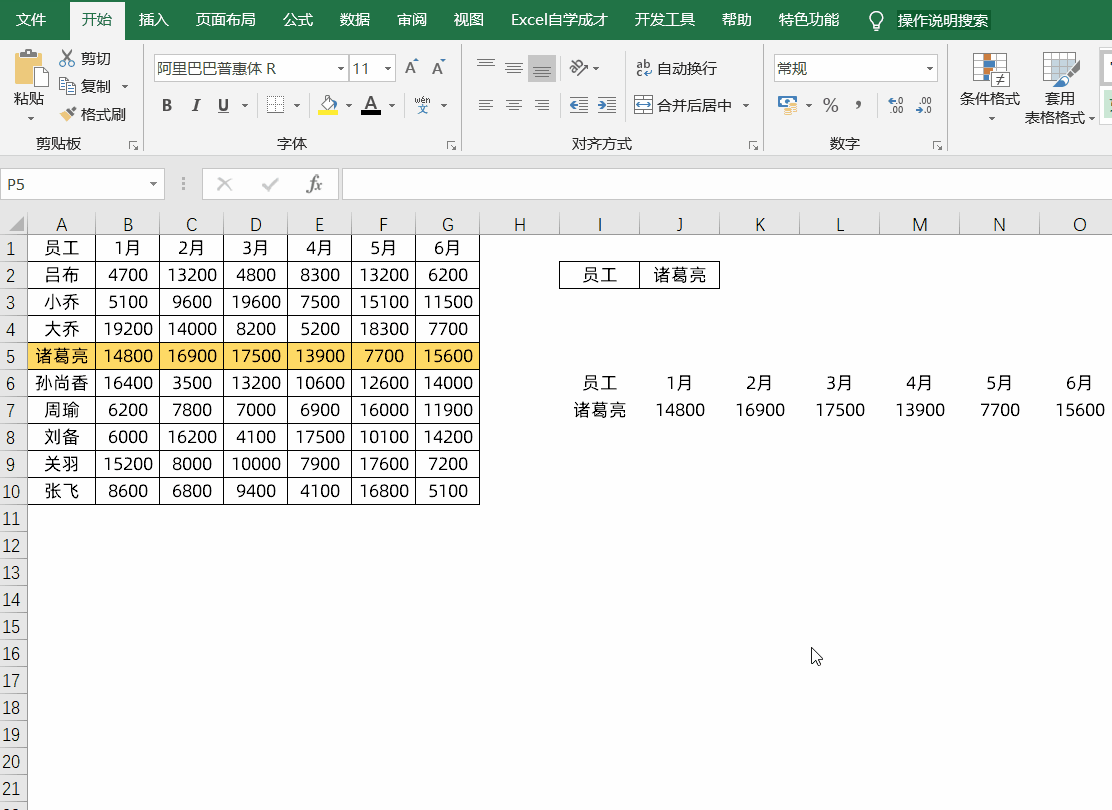This screenshot has width=1112, height=810.
Task: Switch to the 插入 ribbon tab
Action: (x=153, y=19)
